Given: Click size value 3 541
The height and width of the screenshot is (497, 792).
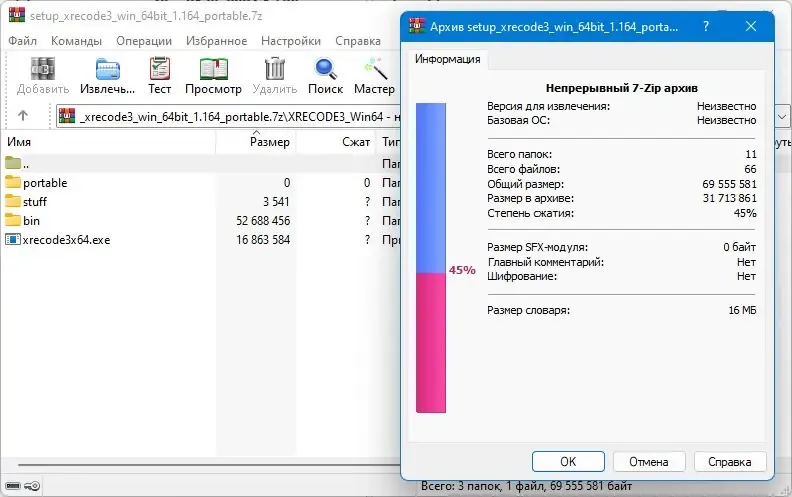Looking at the screenshot, I should 276,202.
